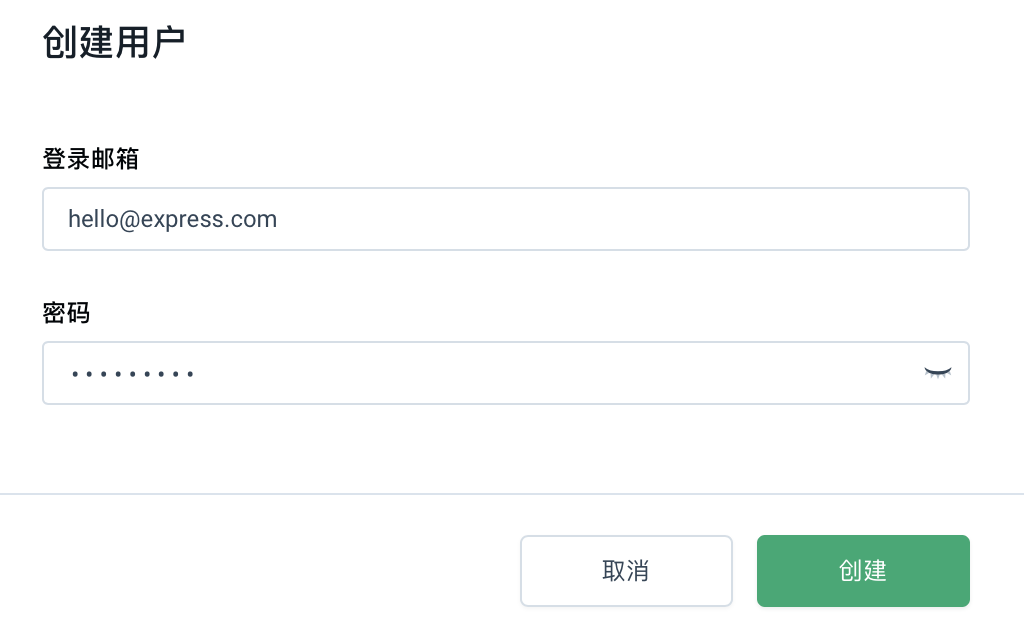Image resolution: width=1024 pixels, height=620 pixels.
Task: Submit the new user with 创建
Action: (x=863, y=571)
